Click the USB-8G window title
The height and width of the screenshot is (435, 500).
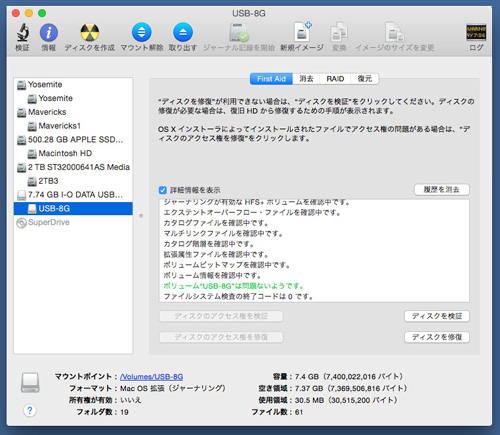[x=249, y=13]
